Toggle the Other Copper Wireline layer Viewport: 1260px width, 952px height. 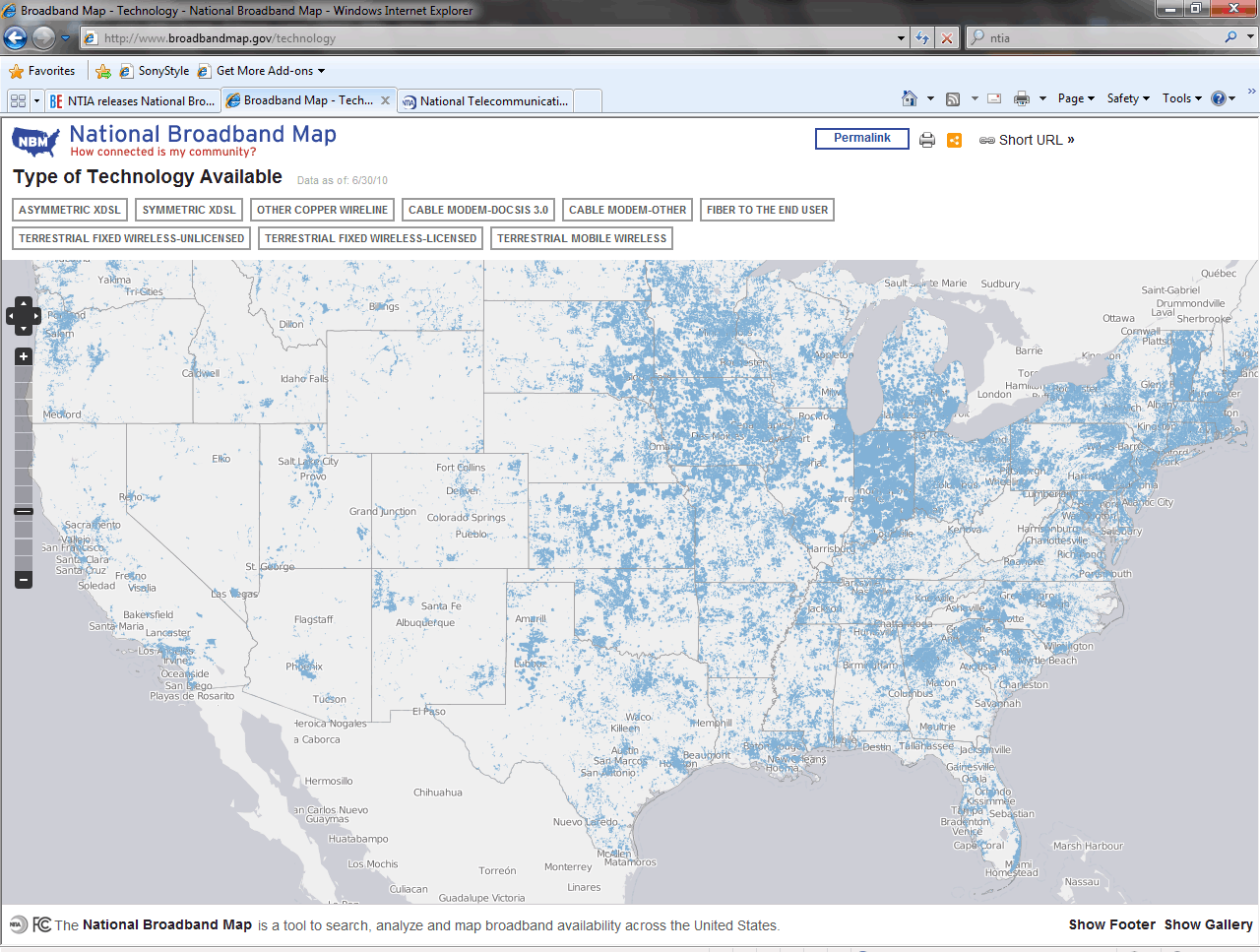322,210
